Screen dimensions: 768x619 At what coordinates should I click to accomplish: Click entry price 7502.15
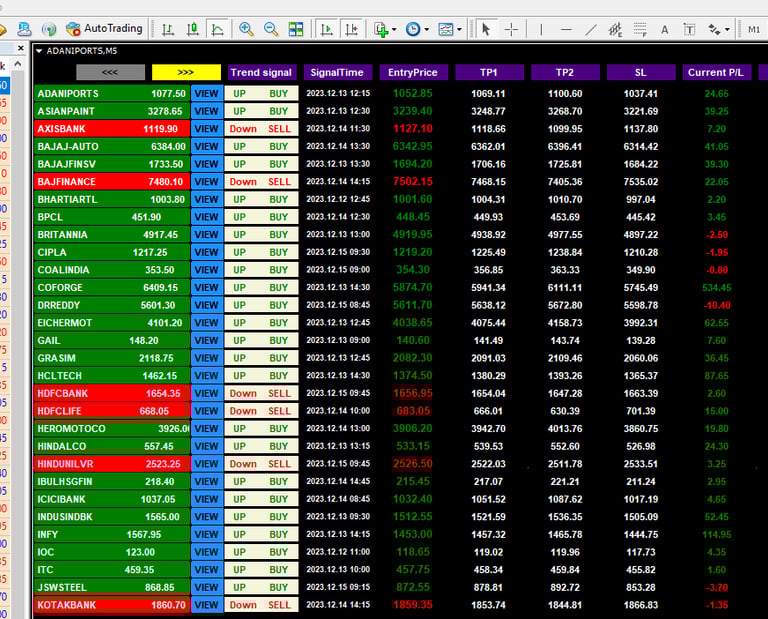[413, 182]
